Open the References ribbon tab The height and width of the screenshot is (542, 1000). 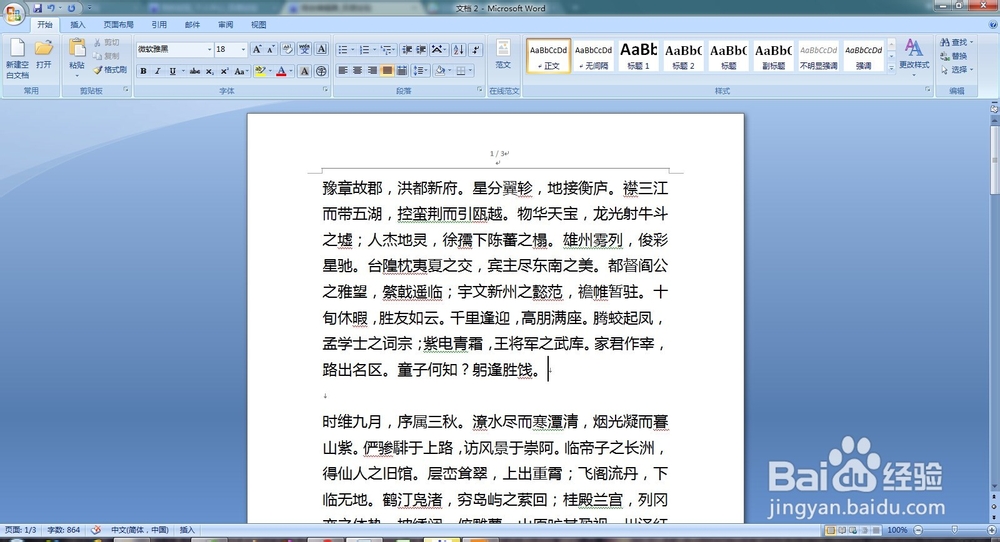pyautogui.click(x=159, y=25)
